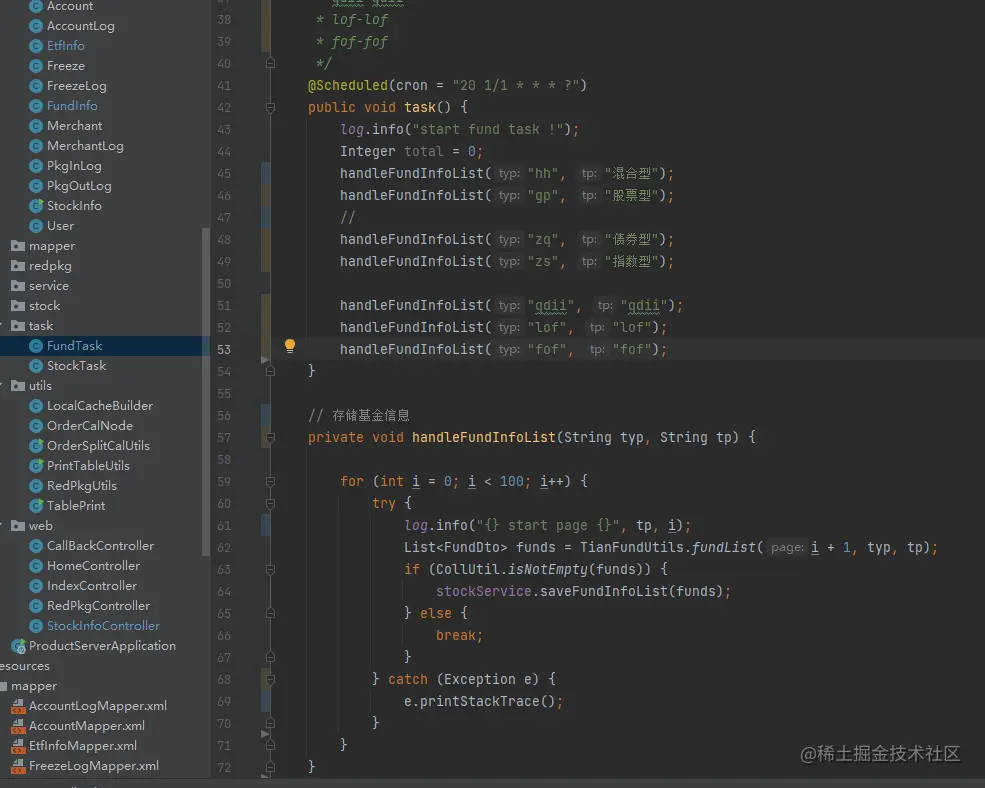Fold the if block at line 63

pyautogui.click(x=270, y=569)
